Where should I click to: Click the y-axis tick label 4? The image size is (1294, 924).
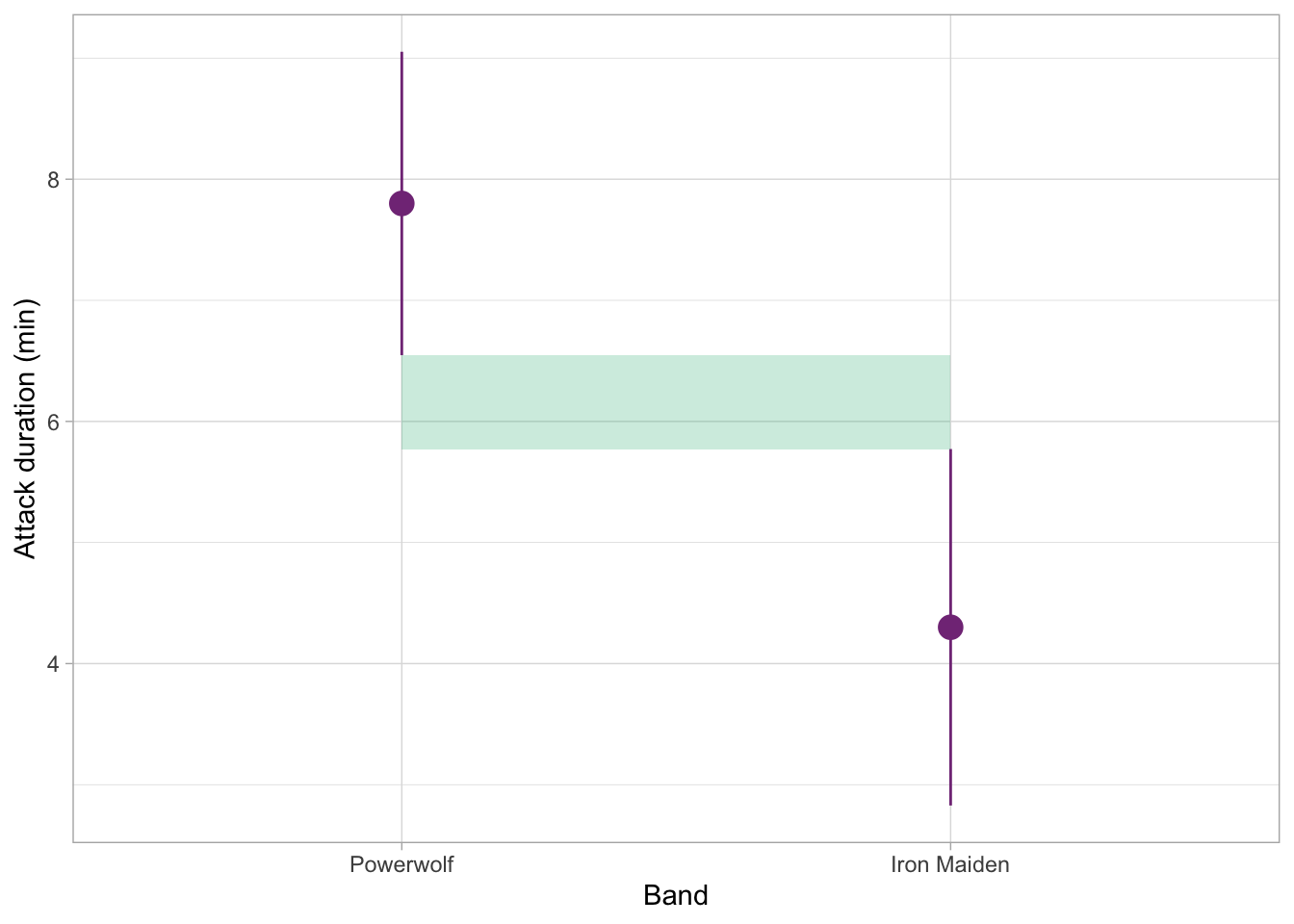(x=53, y=664)
